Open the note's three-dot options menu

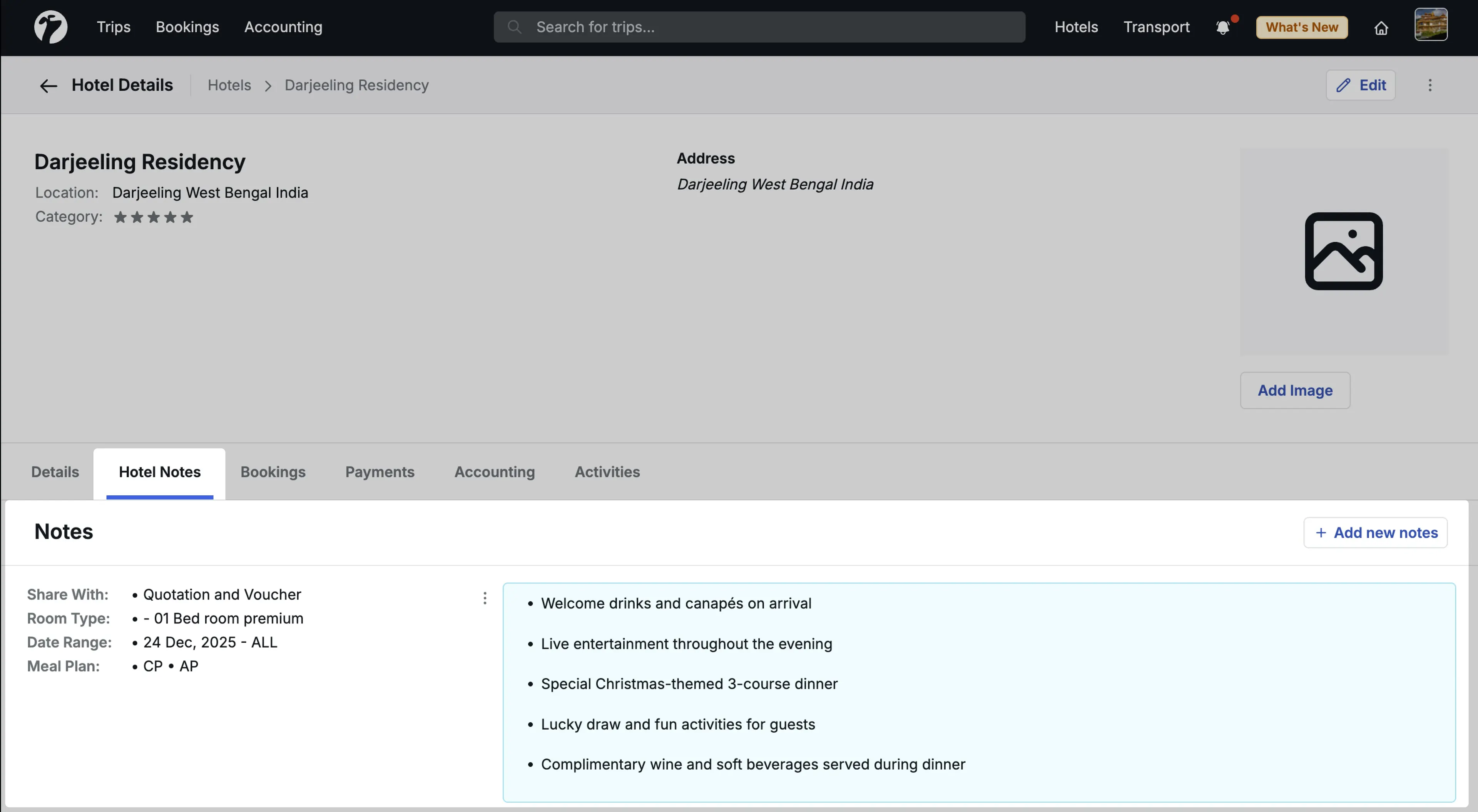[485, 598]
